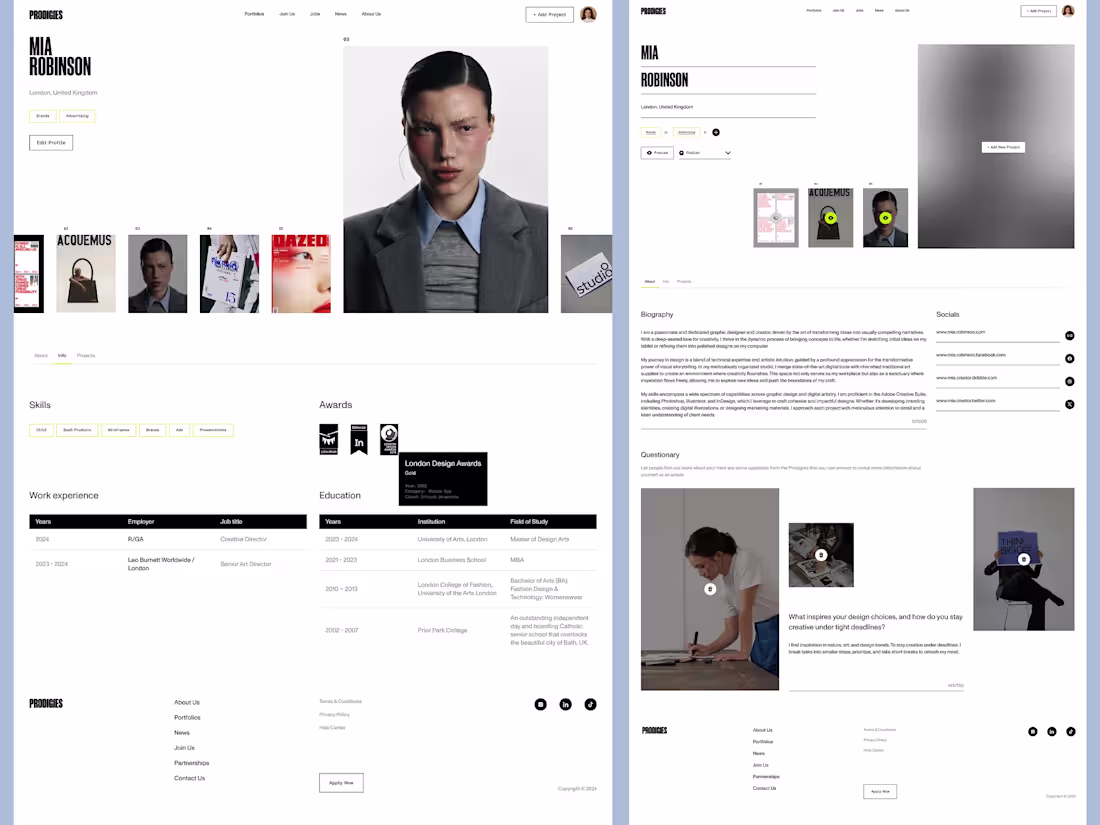Delete the blue-poster questionary photo via trash icon

pyautogui.click(x=1024, y=559)
